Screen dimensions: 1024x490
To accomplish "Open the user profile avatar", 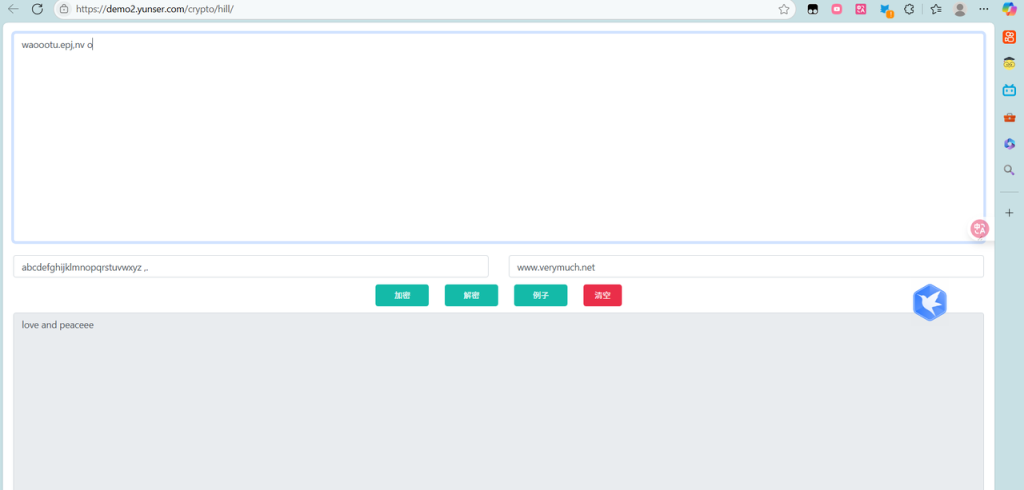I will (960, 9).
